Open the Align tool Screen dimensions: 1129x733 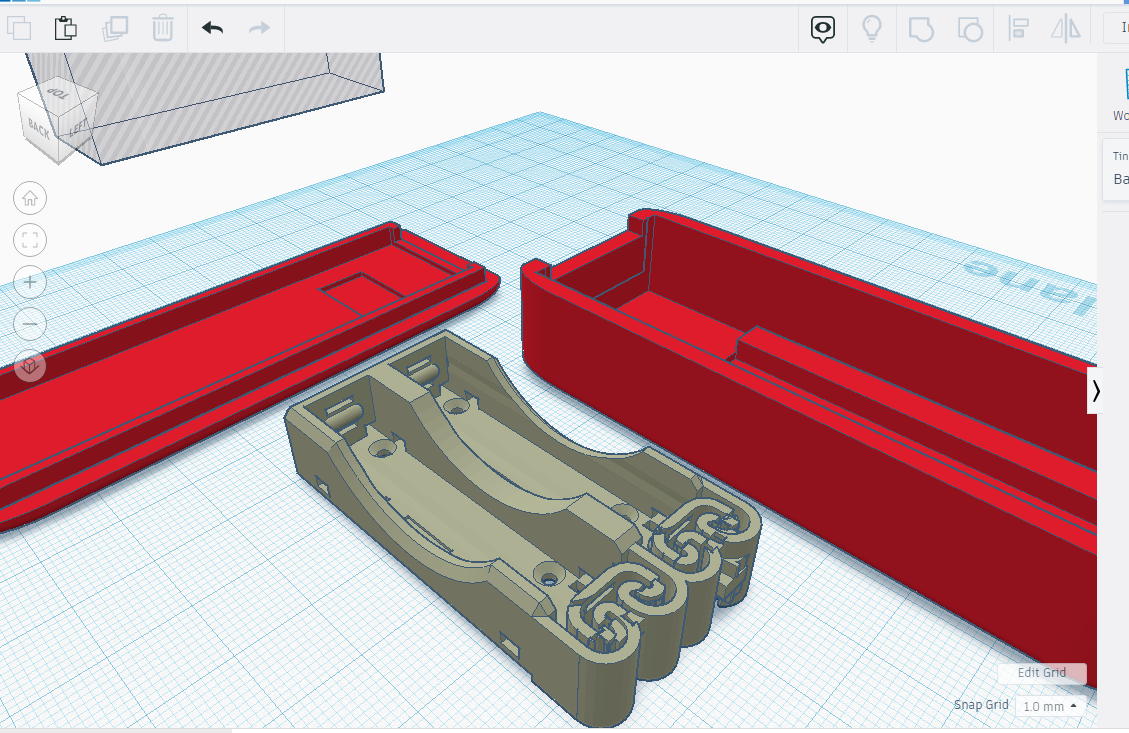[1019, 27]
